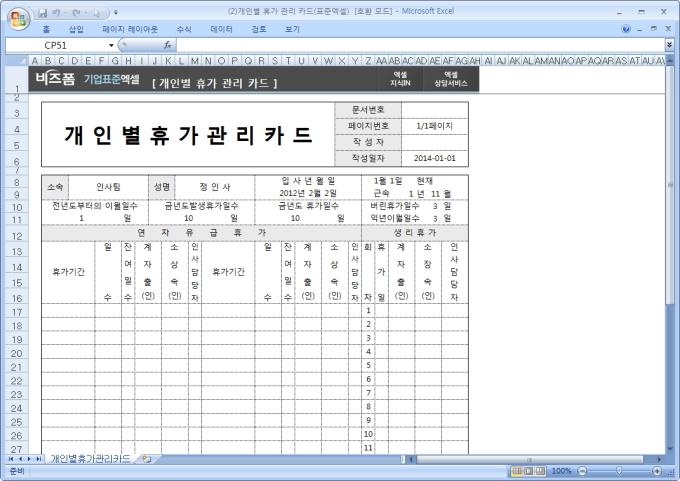Select the 개인별휴가관리카드 sheet tab

tap(90, 459)
